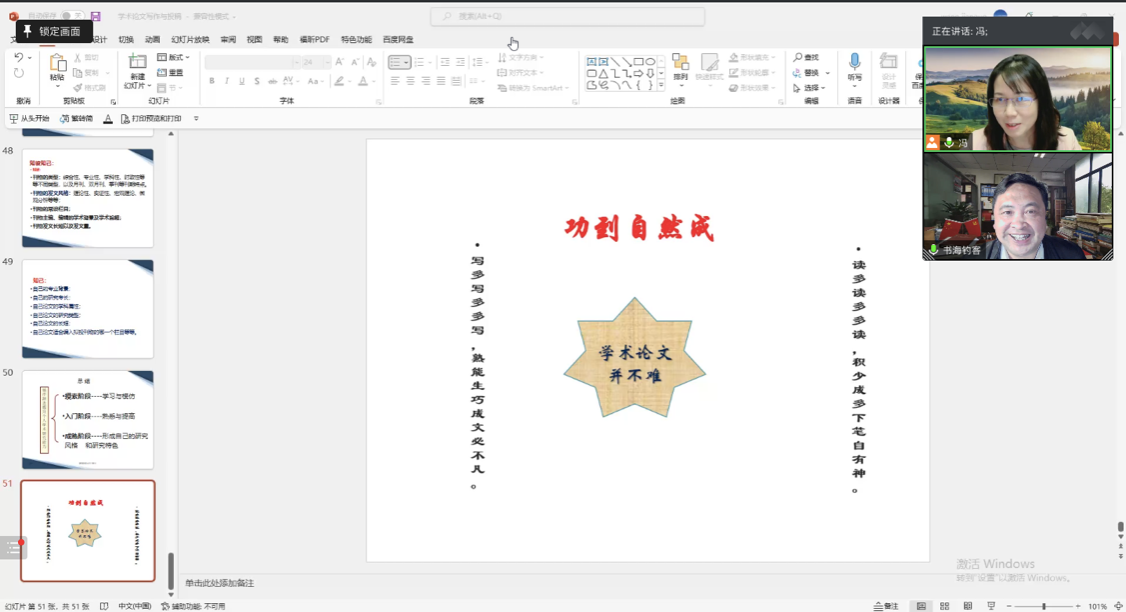Image resolution: width=1126 pixels, height=612 pixels.
Task: Open Slide Sorter view from status bar
Action: [x=944, y=606]
